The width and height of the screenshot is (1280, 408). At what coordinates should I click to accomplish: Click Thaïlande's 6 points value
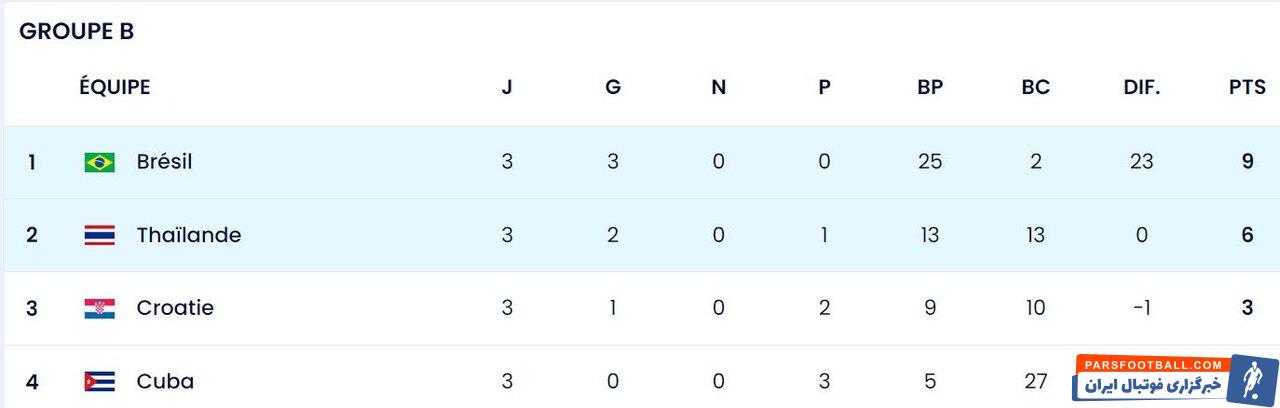coord(1247,235)
